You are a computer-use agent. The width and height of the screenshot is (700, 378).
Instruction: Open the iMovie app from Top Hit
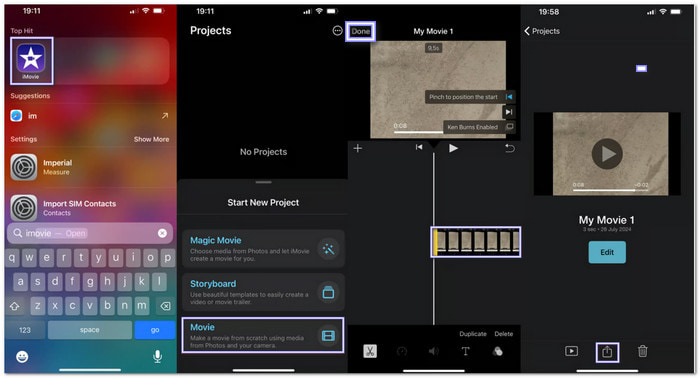31,61
